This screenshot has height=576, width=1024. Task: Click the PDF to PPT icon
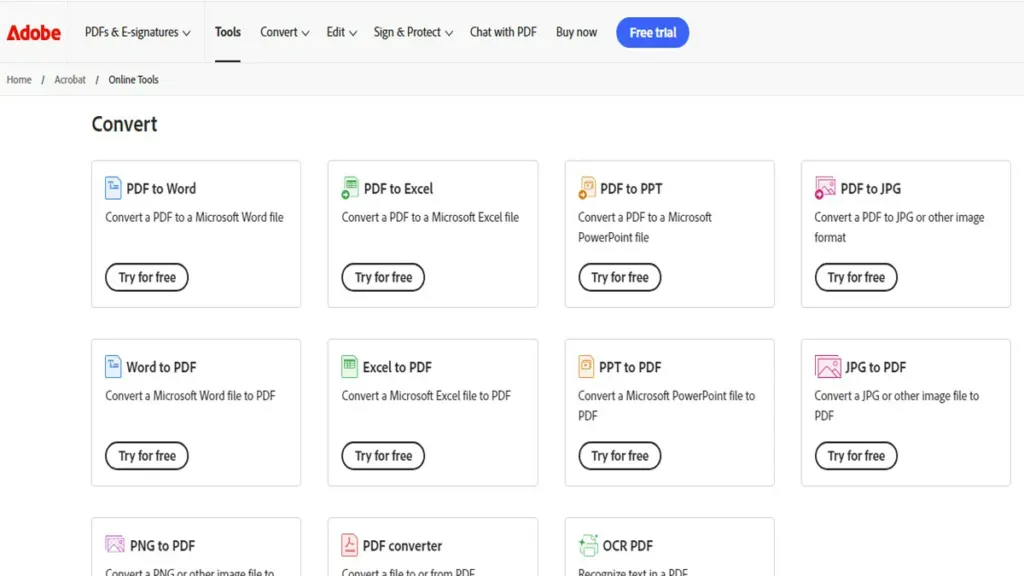586,188
